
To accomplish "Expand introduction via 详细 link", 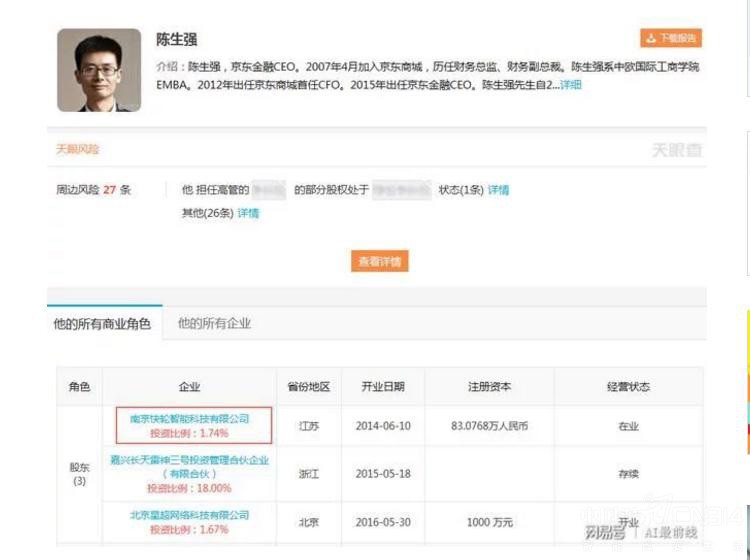I will coord(571,85).
